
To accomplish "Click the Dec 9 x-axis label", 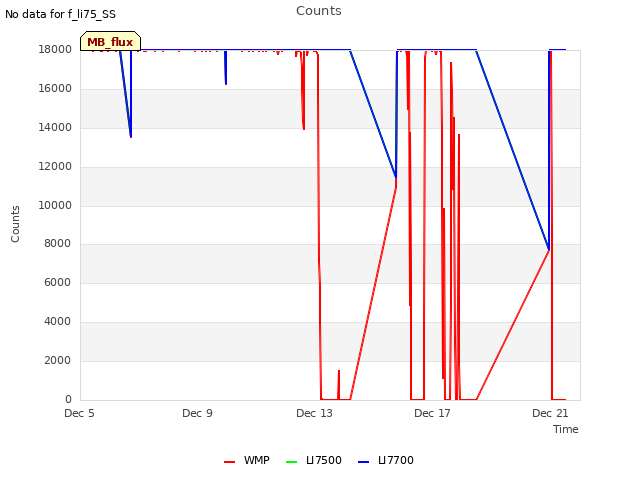I will (x=197, y=413).
